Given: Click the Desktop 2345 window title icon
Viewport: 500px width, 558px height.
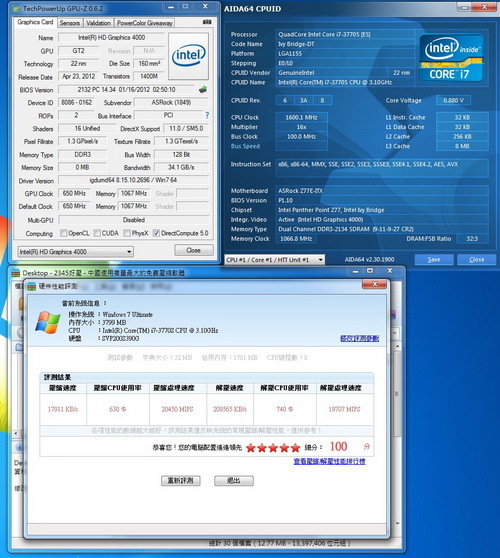Looking at the screenshot, I should pos(16,273).
